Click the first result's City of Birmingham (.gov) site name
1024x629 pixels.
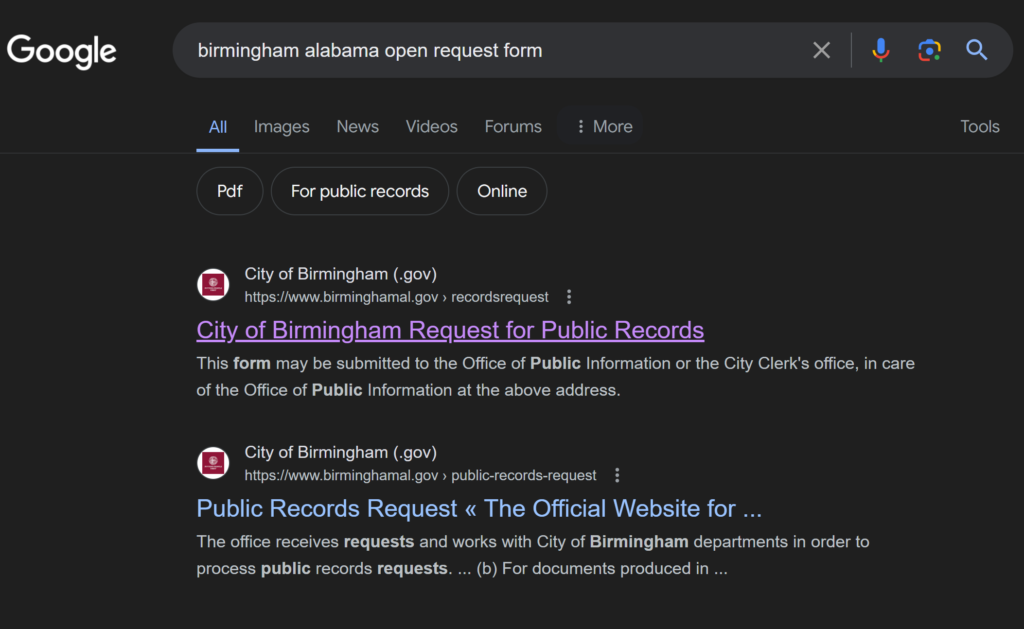pyautogui.click(x=341, y=274)
